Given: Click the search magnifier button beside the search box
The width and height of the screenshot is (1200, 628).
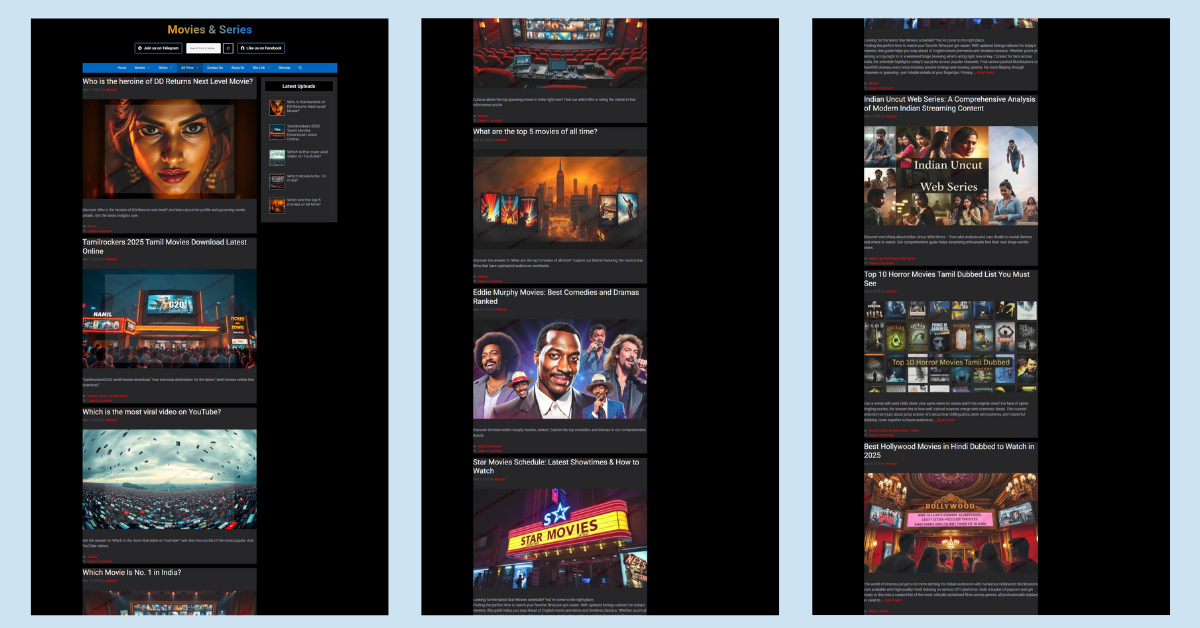Looking at the screenshot, I should (228, 48).
